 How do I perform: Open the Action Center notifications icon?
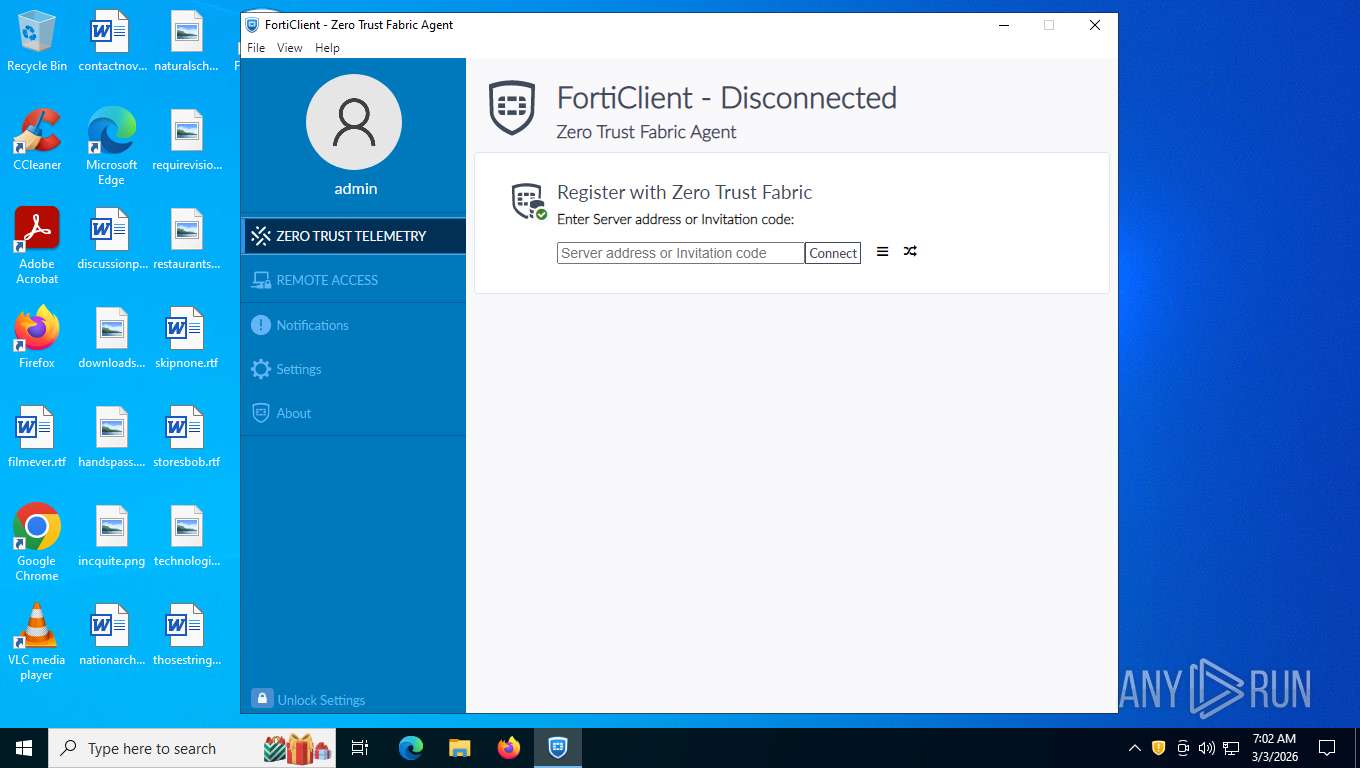tap(1327, 748)
